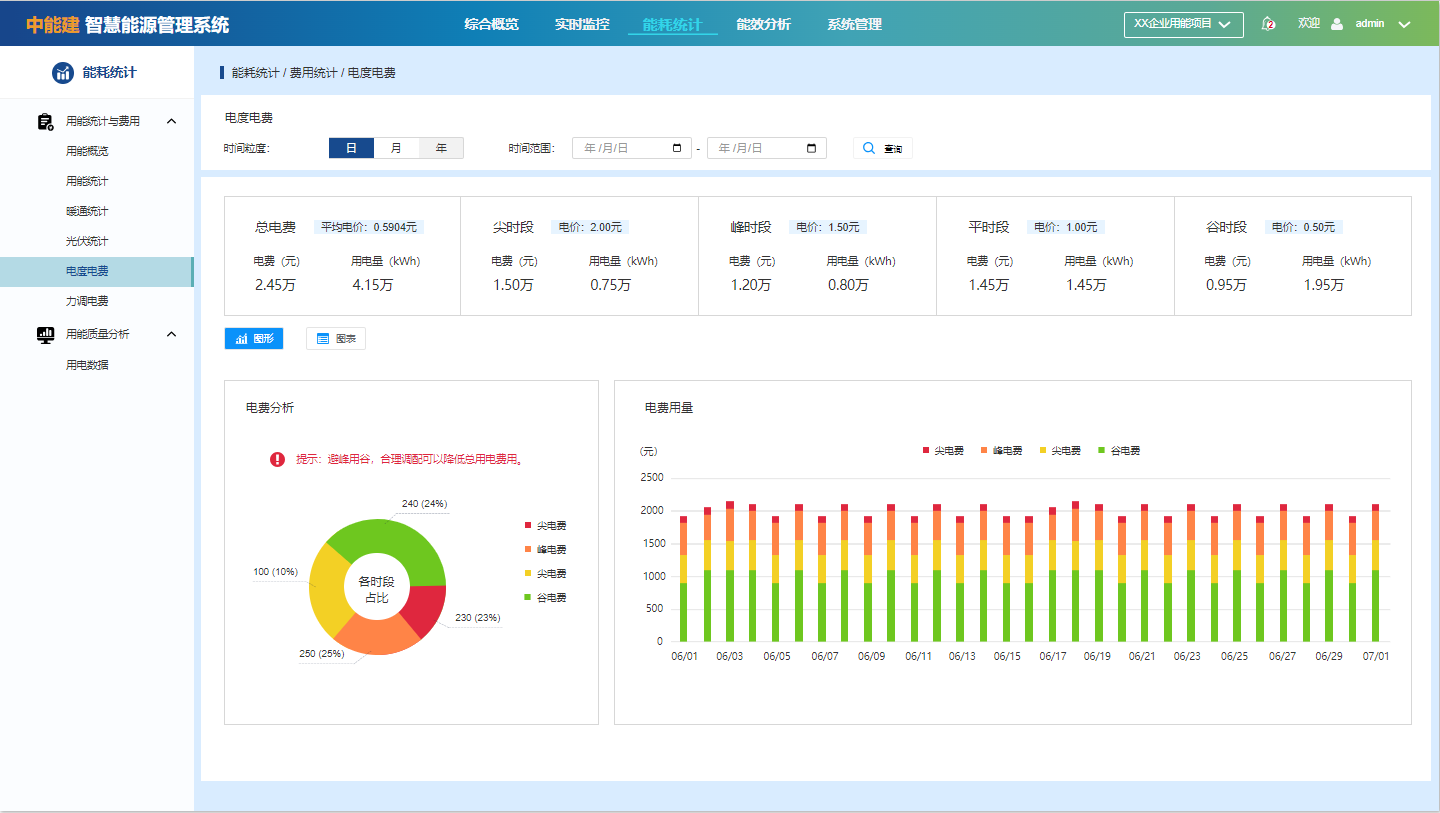The width and height of the screenshot is (1440, 813).
Task: Click the 用能统计与费用 clipboard icon
Action: [45, 121]
